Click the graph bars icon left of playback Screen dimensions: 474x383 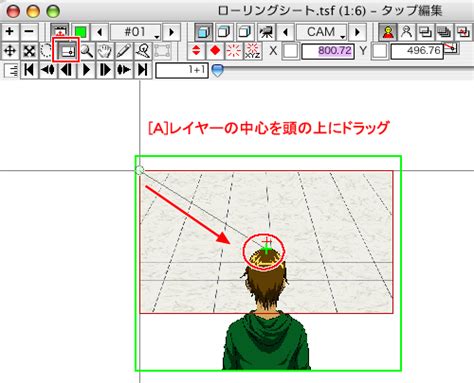pyautogui.click(x=11, y=70)
